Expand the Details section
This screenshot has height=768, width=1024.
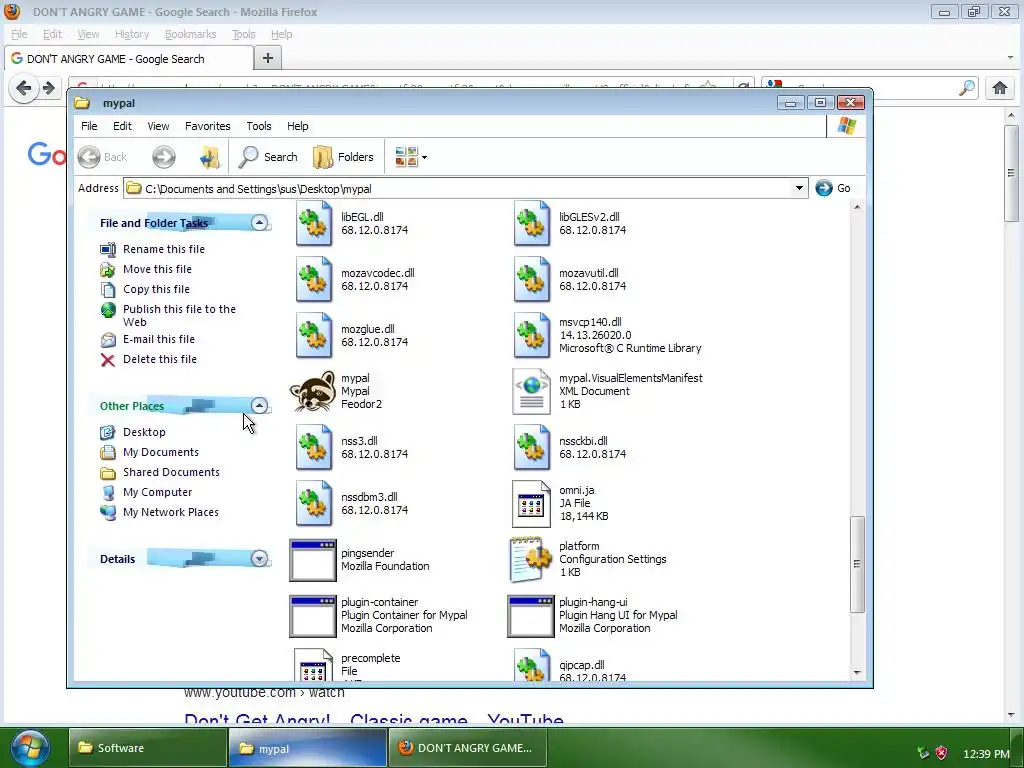(x=259, y=558)
